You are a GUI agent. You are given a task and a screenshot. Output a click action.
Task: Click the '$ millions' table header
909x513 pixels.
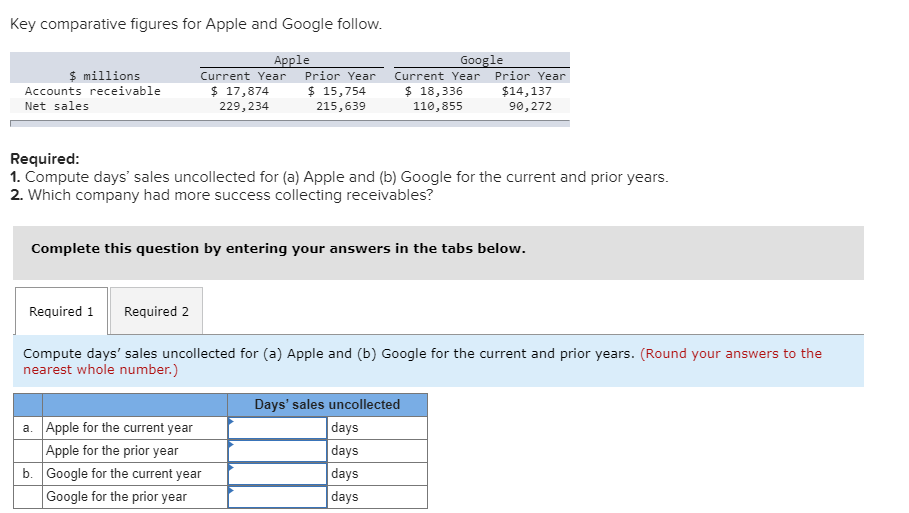(x=105, y=76)
